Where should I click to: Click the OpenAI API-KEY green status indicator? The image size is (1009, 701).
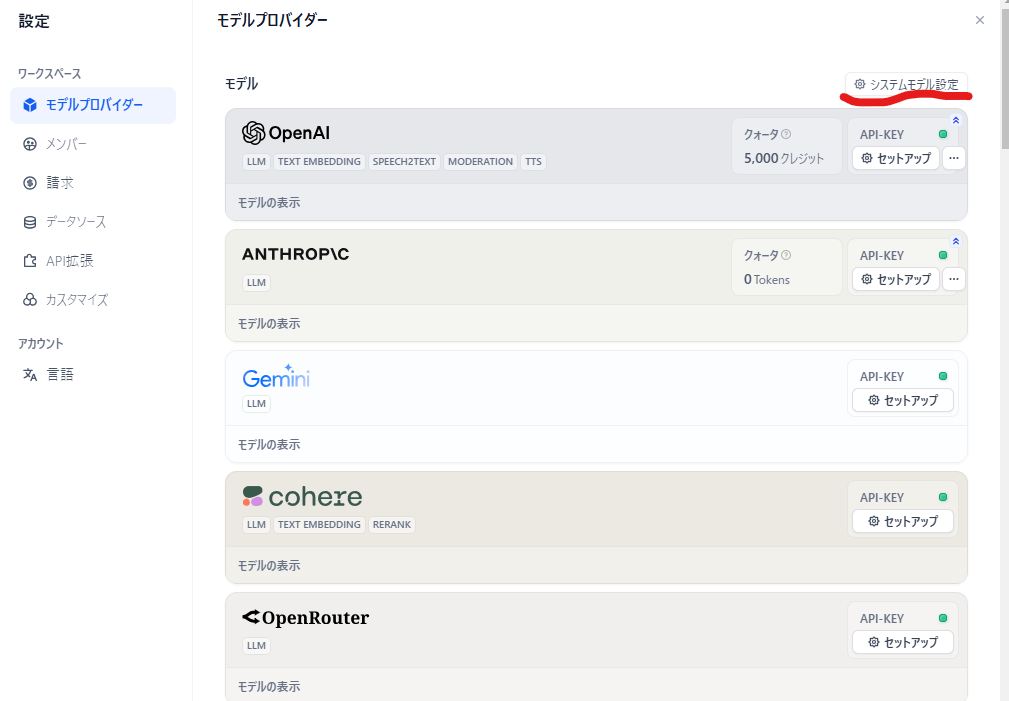point(943,135)
